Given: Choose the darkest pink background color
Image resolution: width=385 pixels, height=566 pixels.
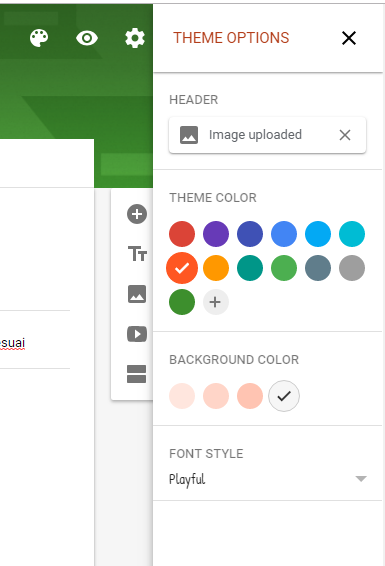Looking at the screenshot, I should click(x=250, y=396).
